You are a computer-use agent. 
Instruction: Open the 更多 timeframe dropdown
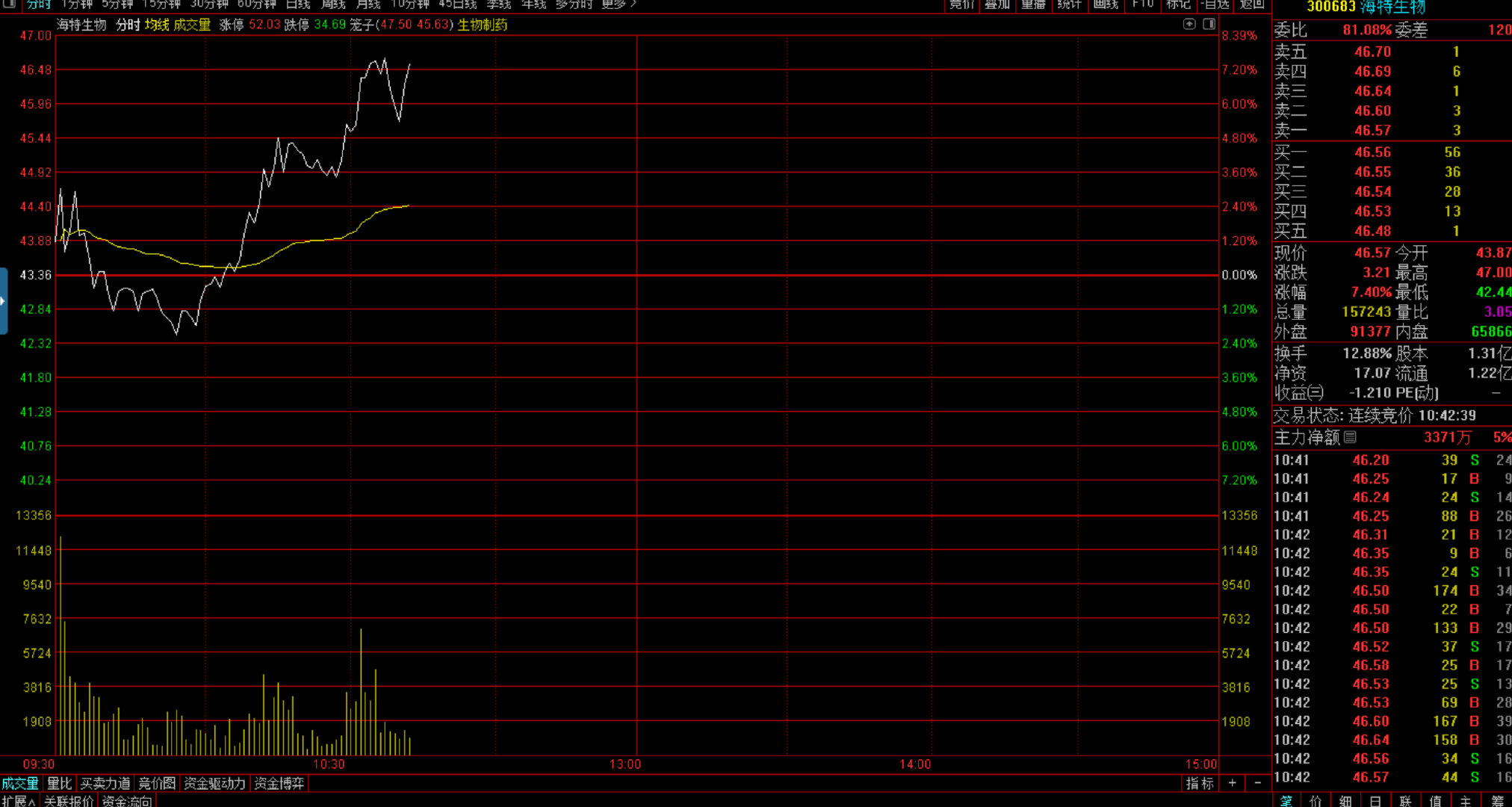tap(618, 4)
